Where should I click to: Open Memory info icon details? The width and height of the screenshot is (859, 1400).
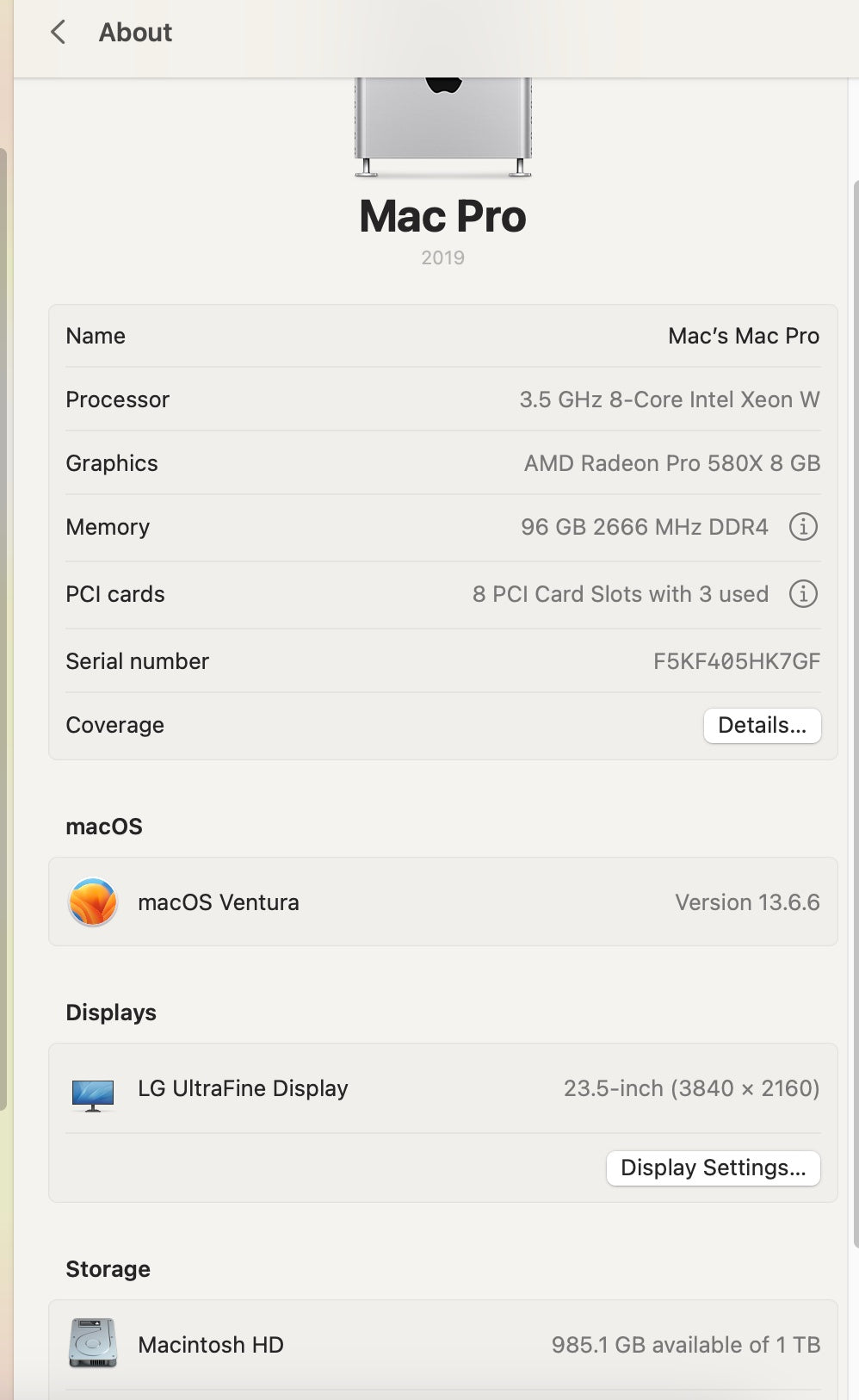[x=803, y=527]
